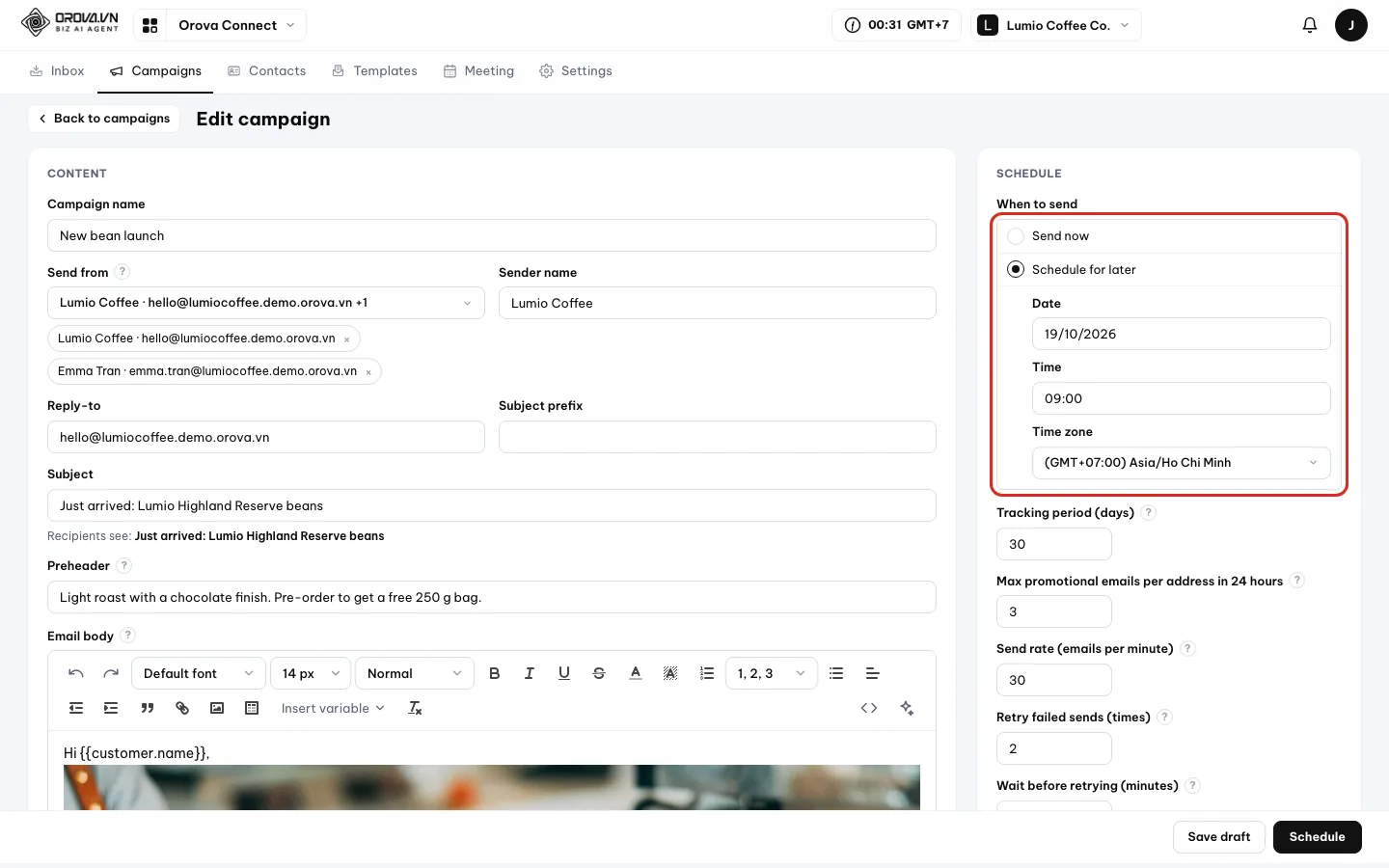Image resolution: width=1389 pixels, height=868 pixels.
Task: Insert a blockquote
Action: coord(148,708)
